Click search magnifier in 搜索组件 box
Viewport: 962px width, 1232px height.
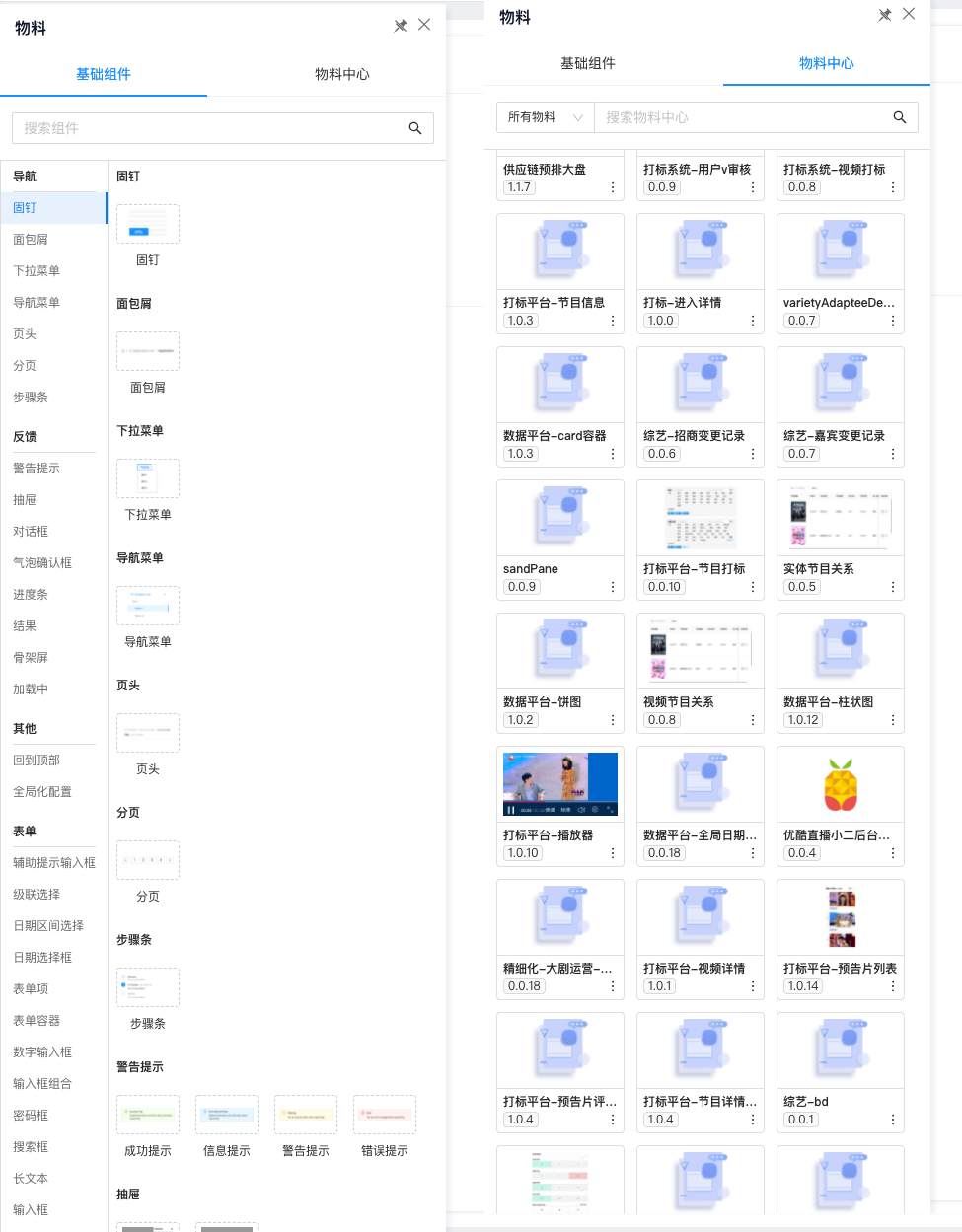point(415,128)
